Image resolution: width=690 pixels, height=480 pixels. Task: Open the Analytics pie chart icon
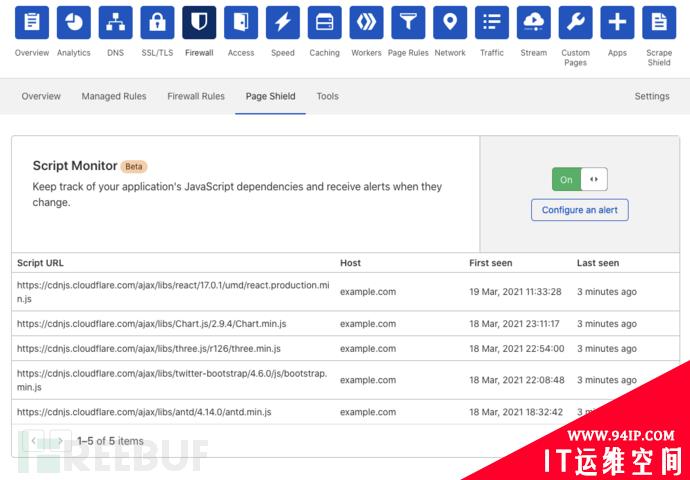click(73, 22)
